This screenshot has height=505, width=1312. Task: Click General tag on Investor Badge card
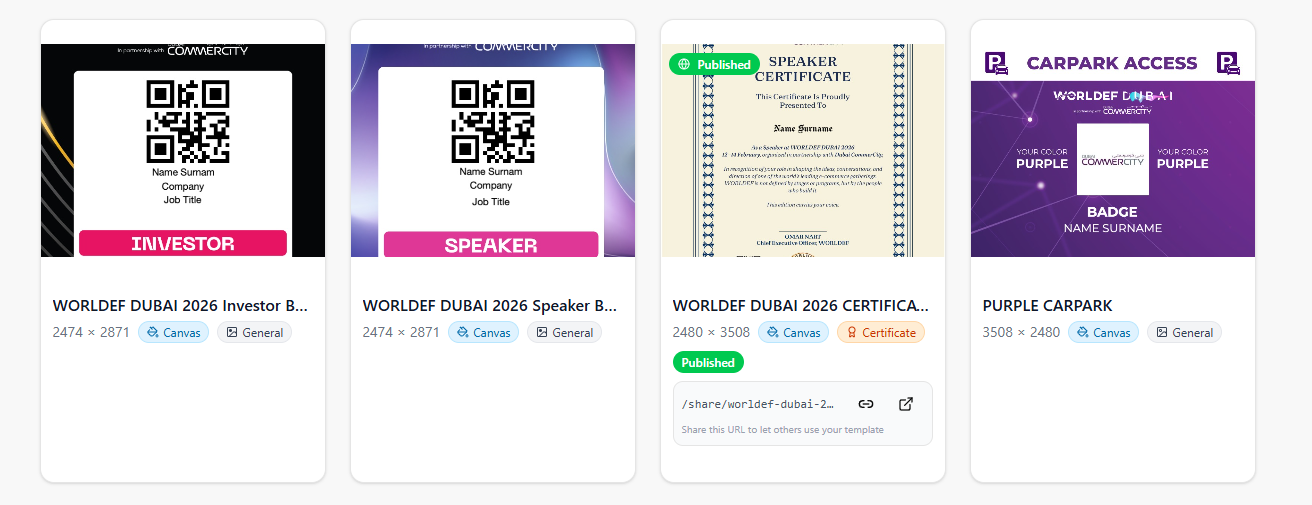pyautogui.click(x=254, y=333)
